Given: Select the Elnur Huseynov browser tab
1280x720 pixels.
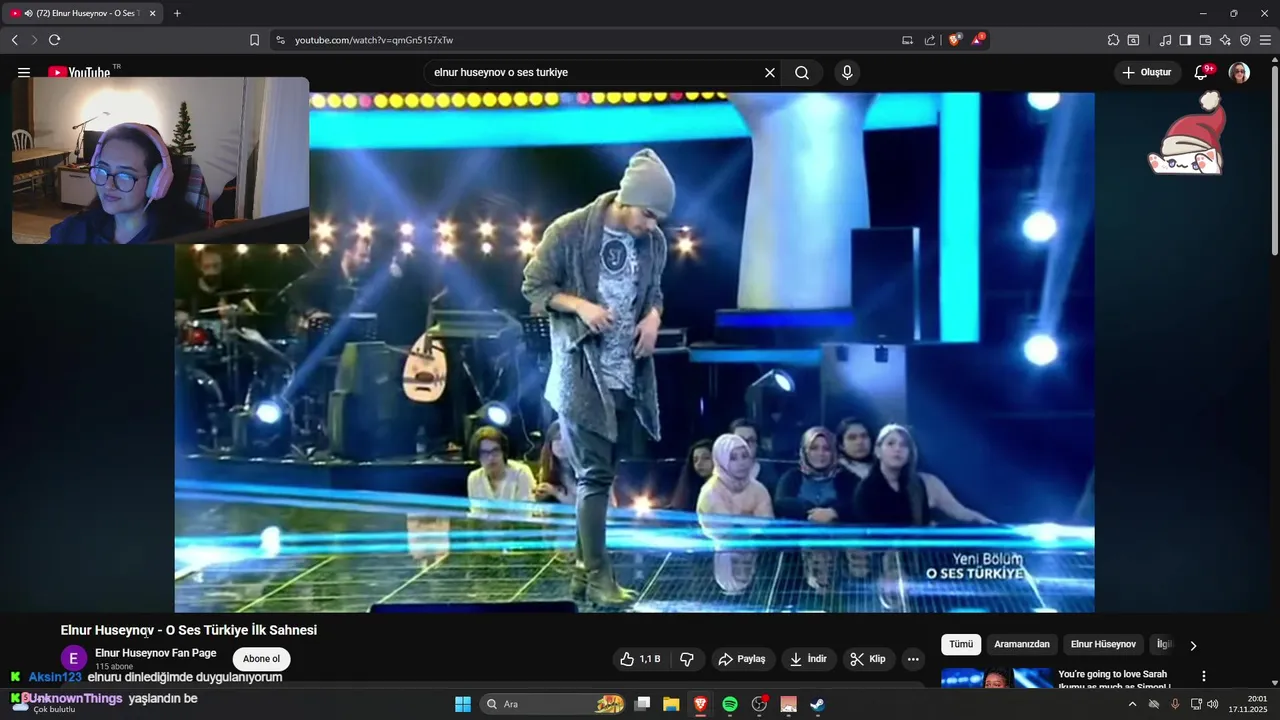Looking at the screenshot, I should (83, 13).
